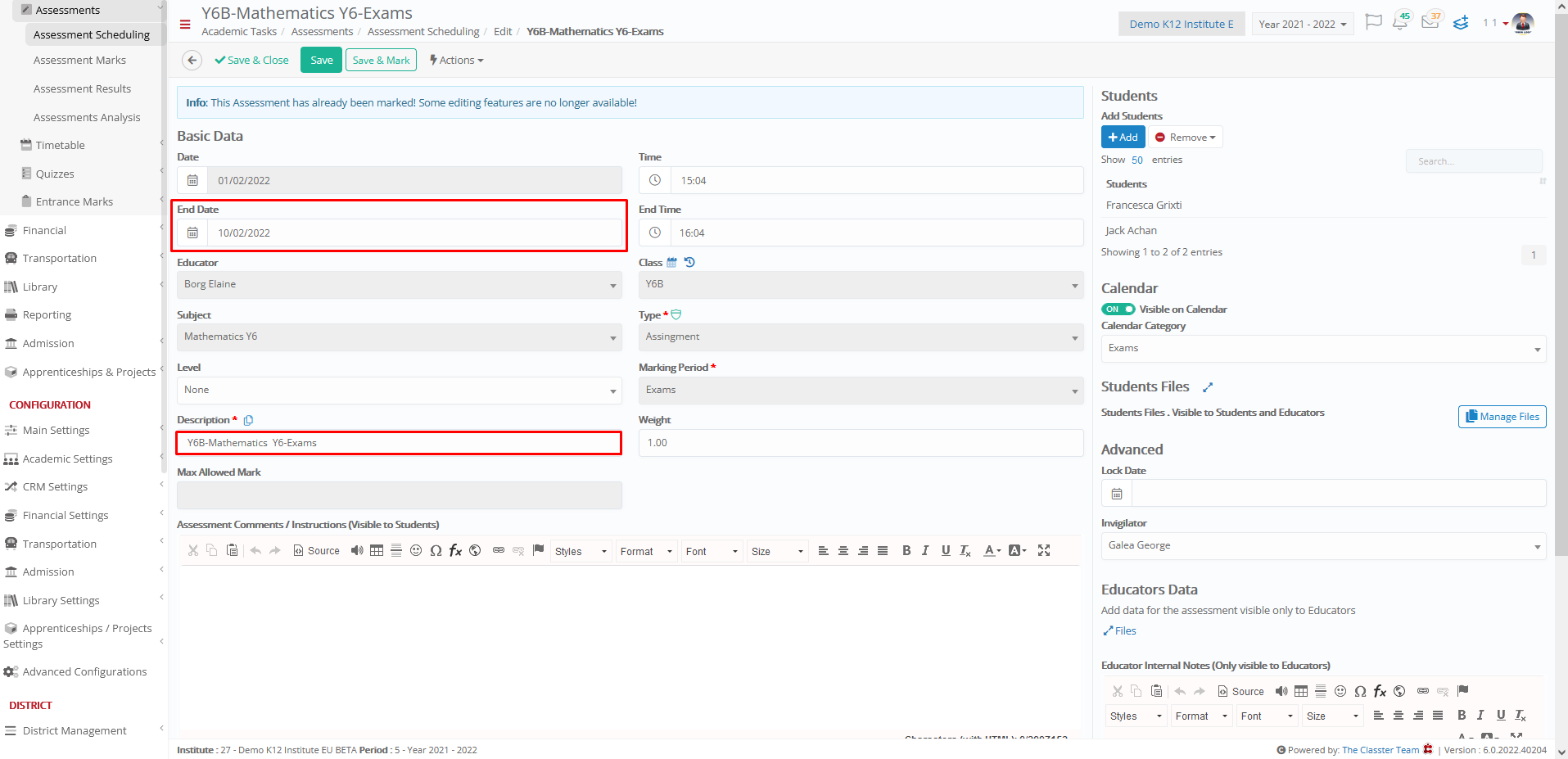This screenshot has width=1568, height=759.
Task: Open District Management in sidebar
Action: click(x=75, y=730)
